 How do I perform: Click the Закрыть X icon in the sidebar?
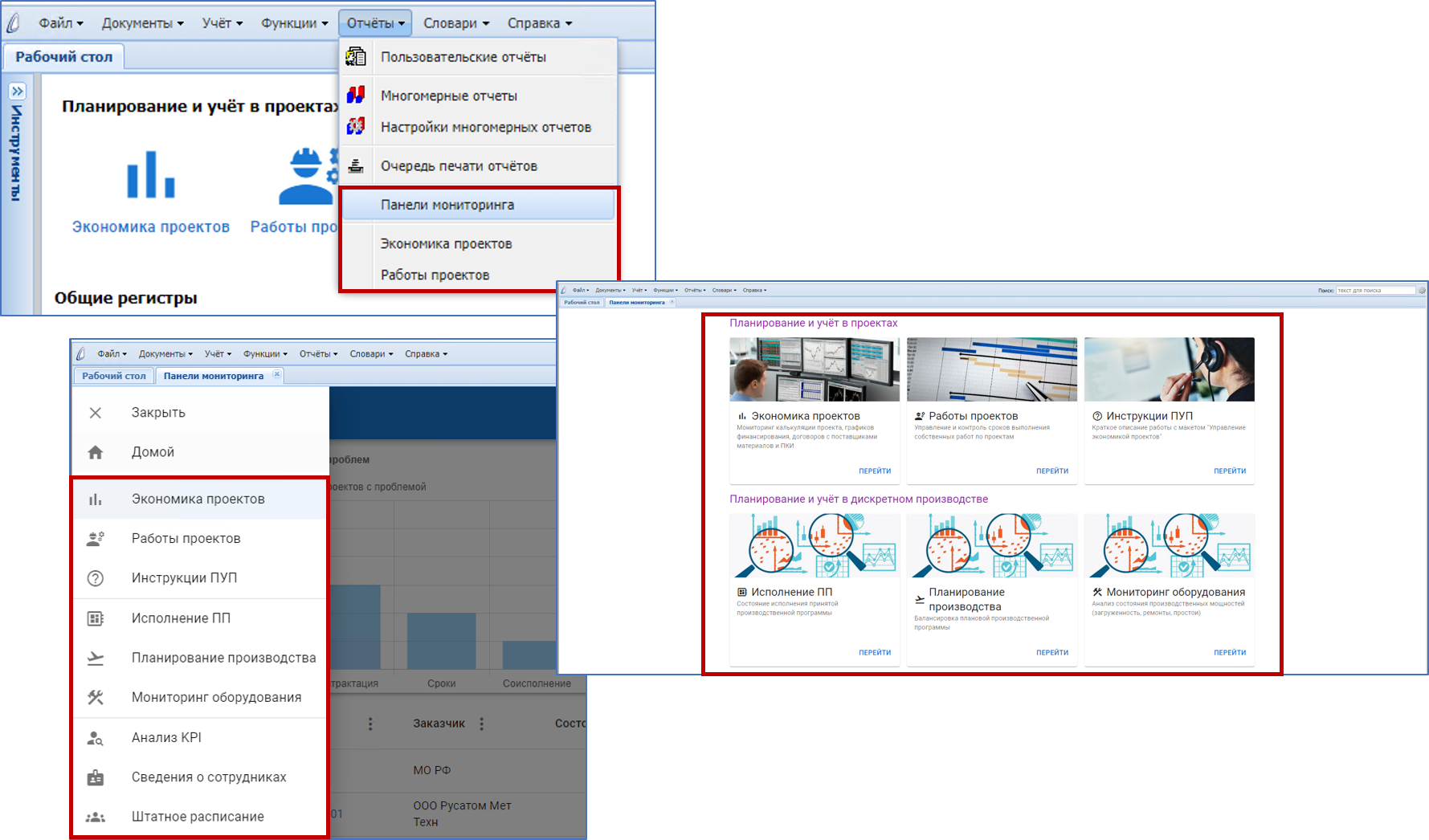96,413
